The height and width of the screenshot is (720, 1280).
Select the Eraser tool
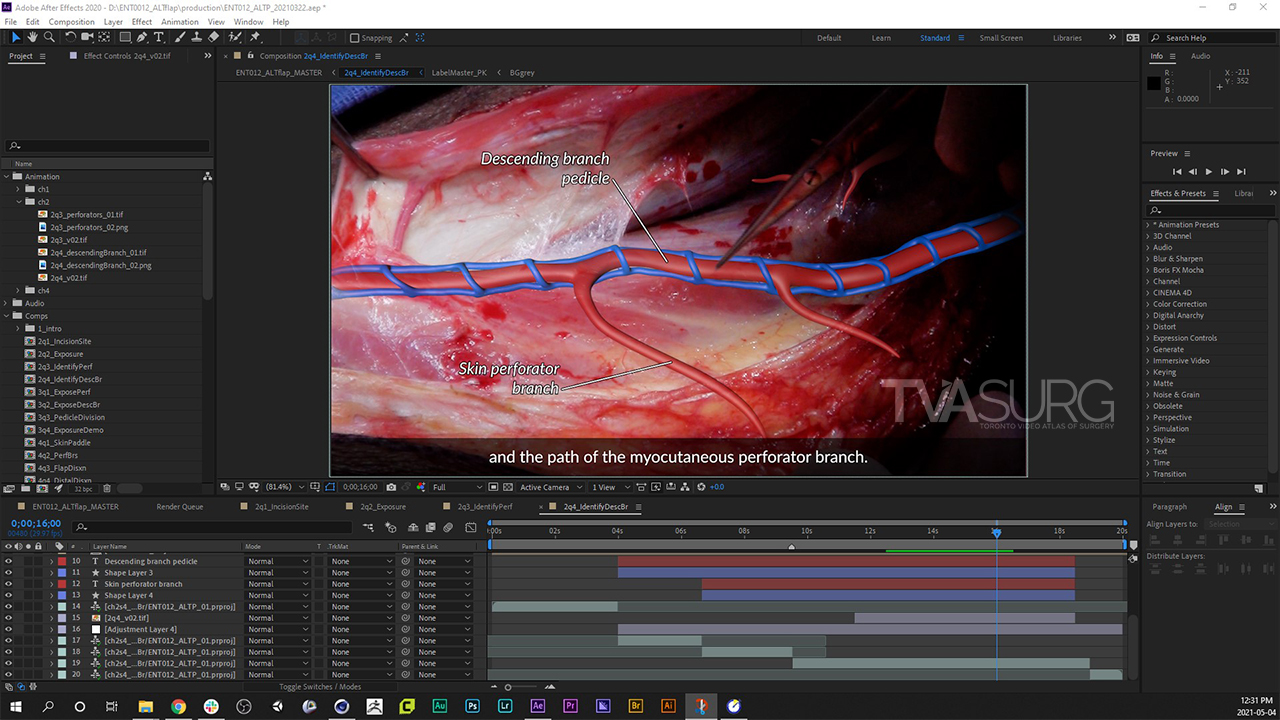pyautogui.click(x=213, y=37)
